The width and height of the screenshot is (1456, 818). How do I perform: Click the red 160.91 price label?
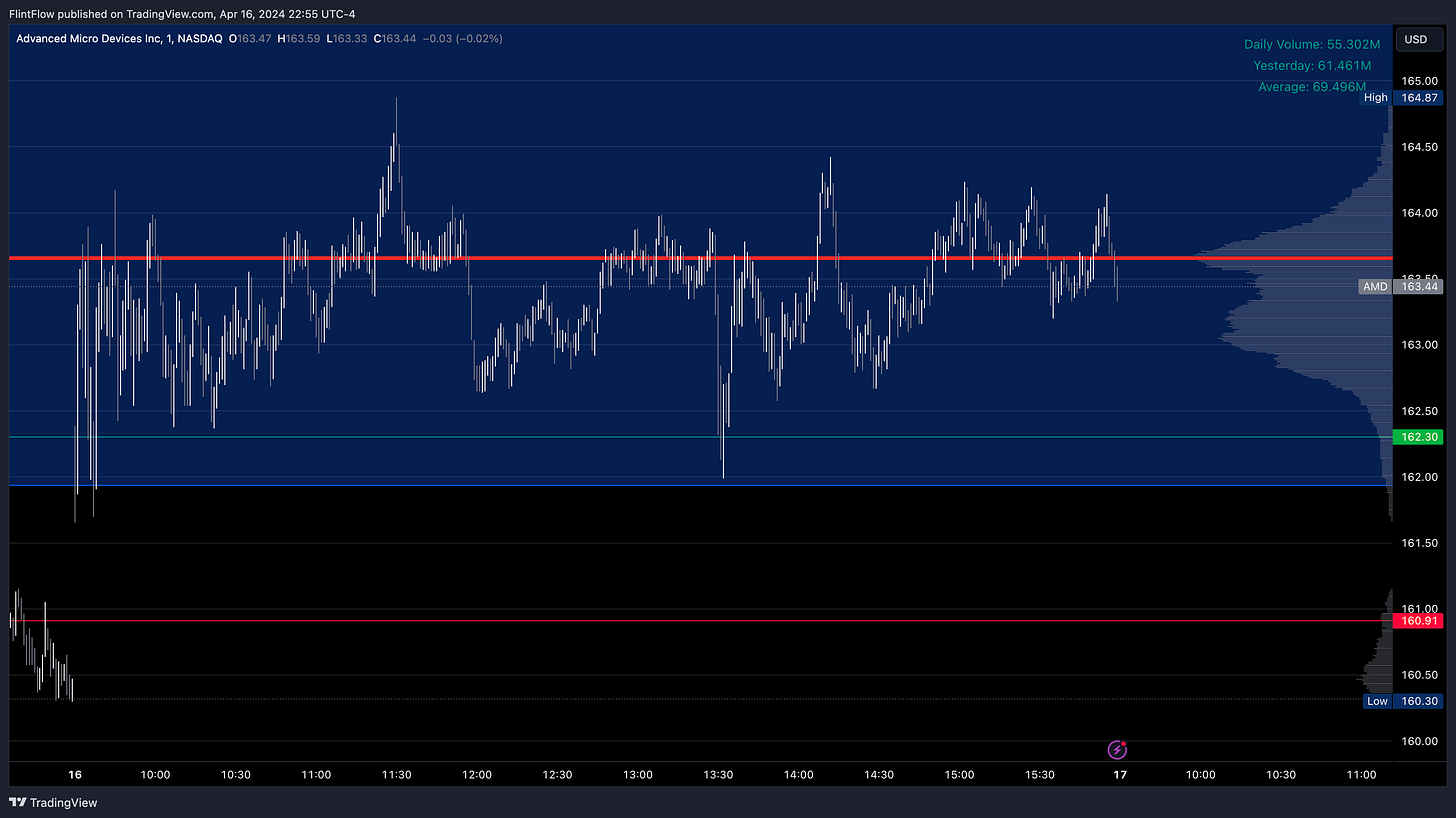click(1417, 621)
